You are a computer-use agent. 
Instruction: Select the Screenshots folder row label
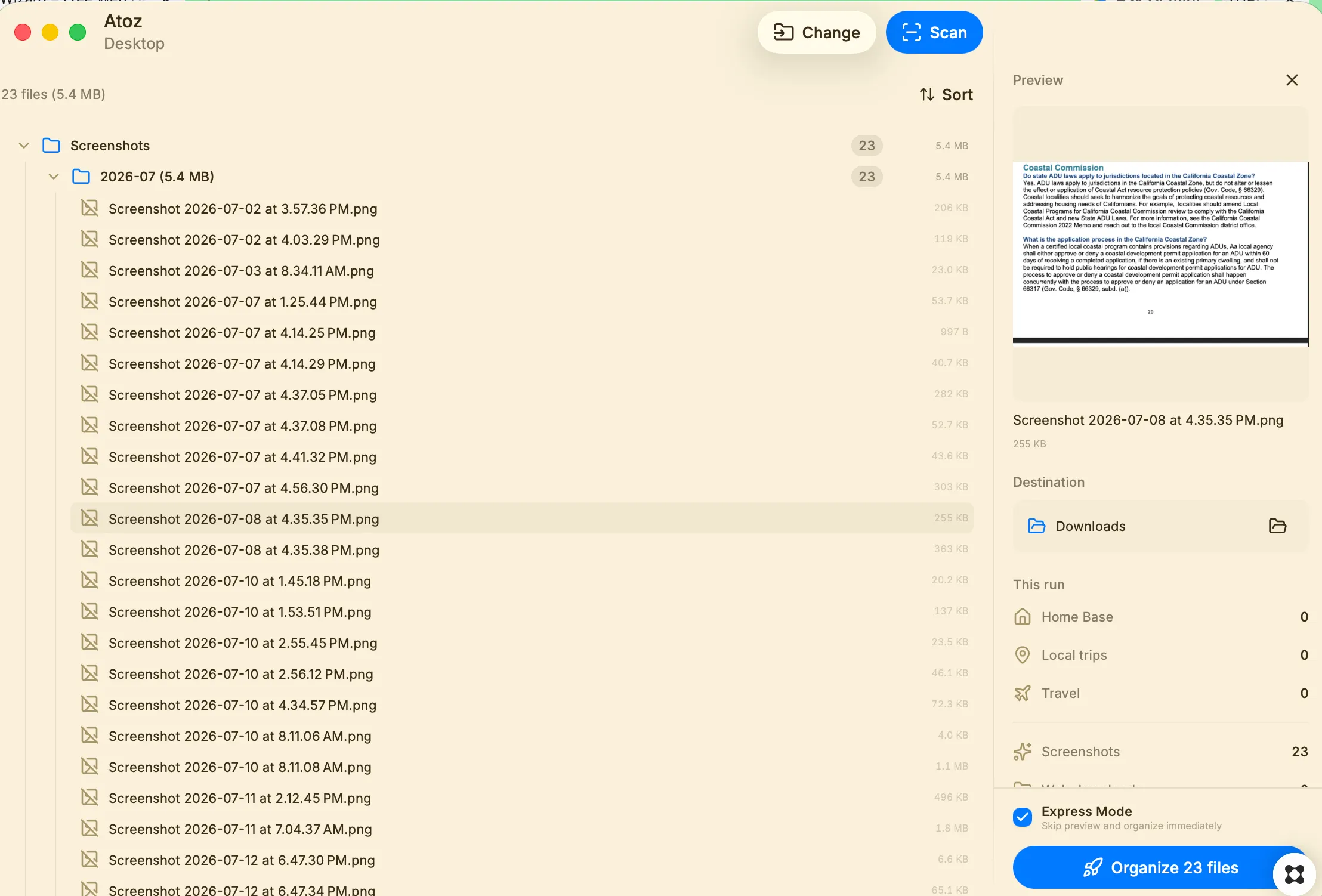(110, 146)
